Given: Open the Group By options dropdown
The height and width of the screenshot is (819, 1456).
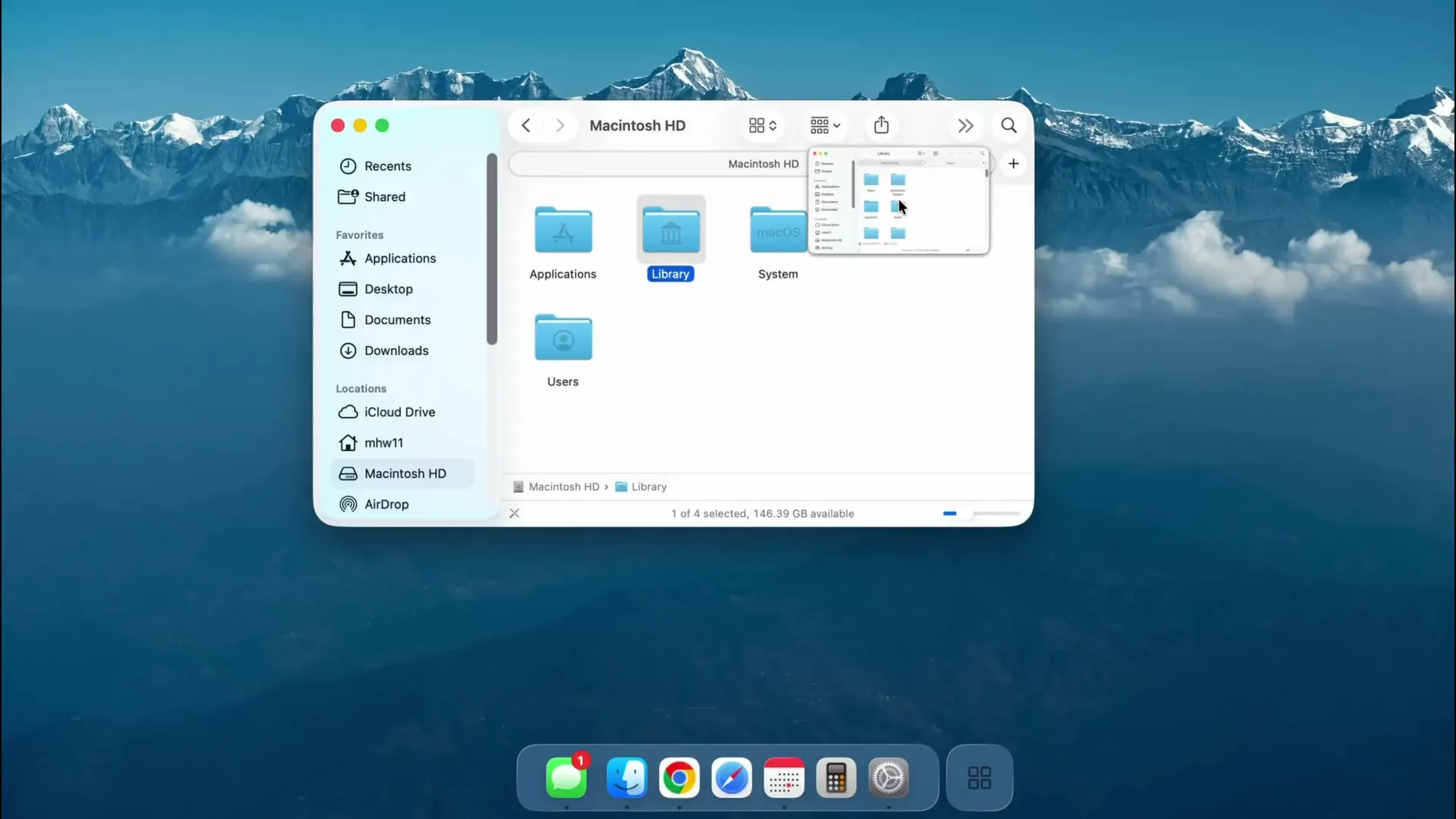Looking at the screenshot, I should coord(825,125).
